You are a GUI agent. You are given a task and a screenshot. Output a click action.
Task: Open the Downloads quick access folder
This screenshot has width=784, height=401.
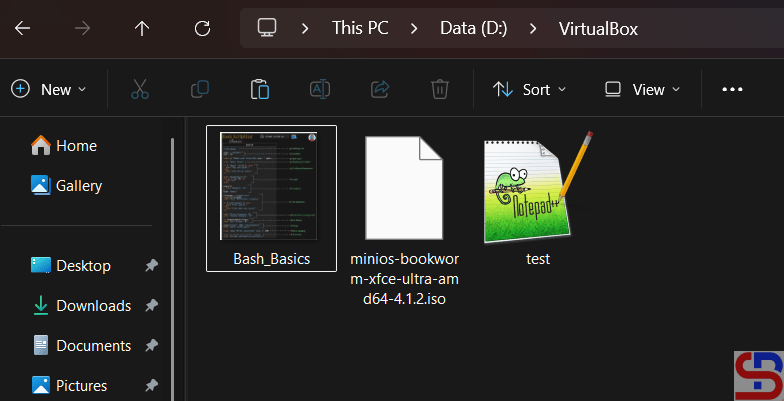[x=93, y=305]
